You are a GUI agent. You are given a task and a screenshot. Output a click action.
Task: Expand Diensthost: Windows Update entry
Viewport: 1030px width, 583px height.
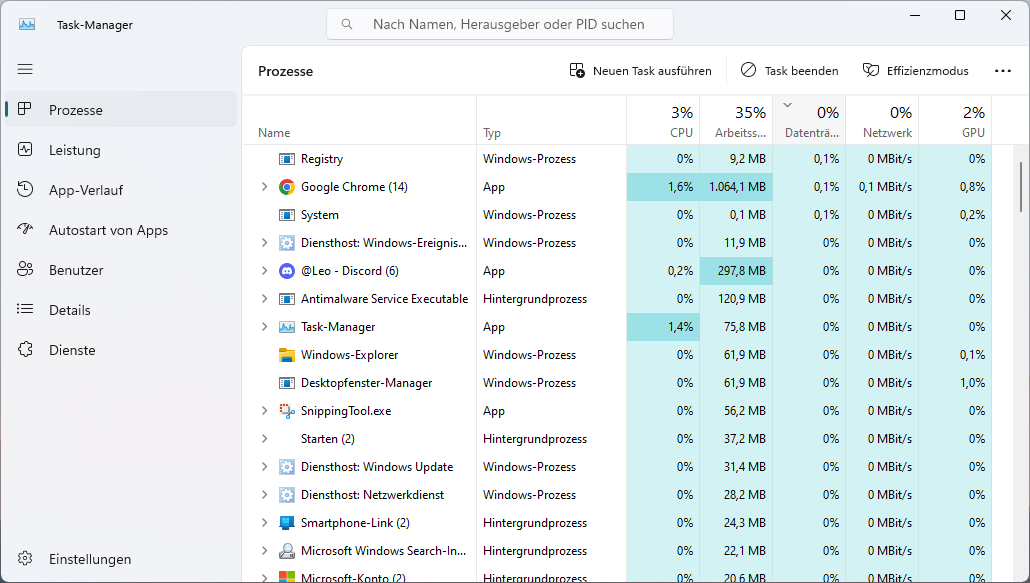click(x=264, y=467)
